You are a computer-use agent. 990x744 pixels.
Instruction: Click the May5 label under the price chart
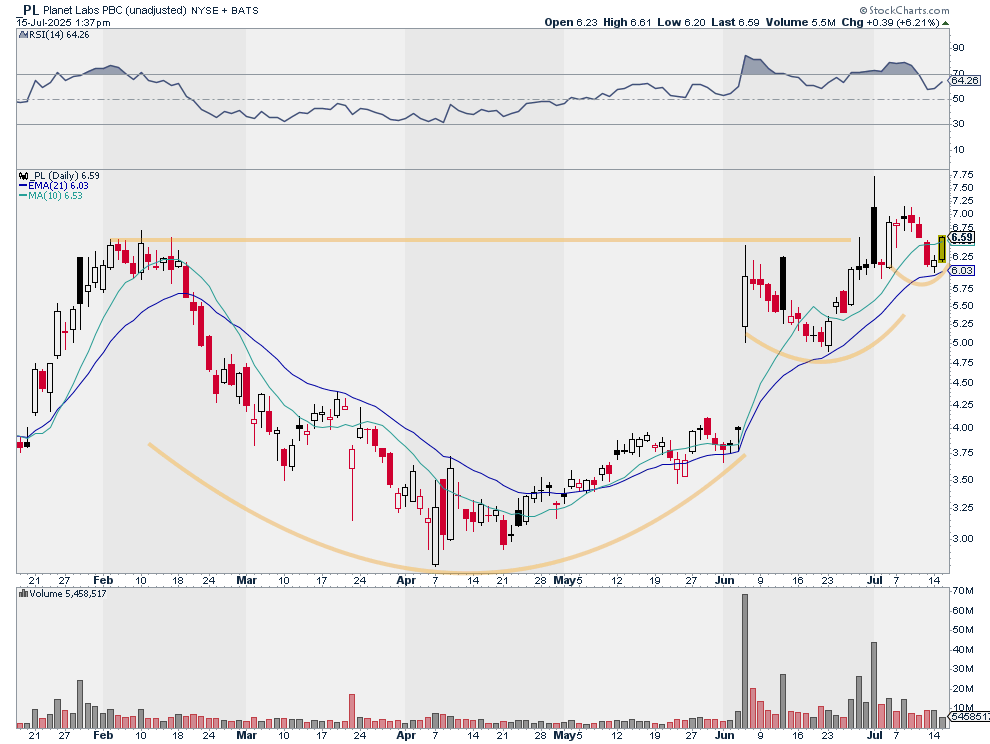(x=567, y=580)
